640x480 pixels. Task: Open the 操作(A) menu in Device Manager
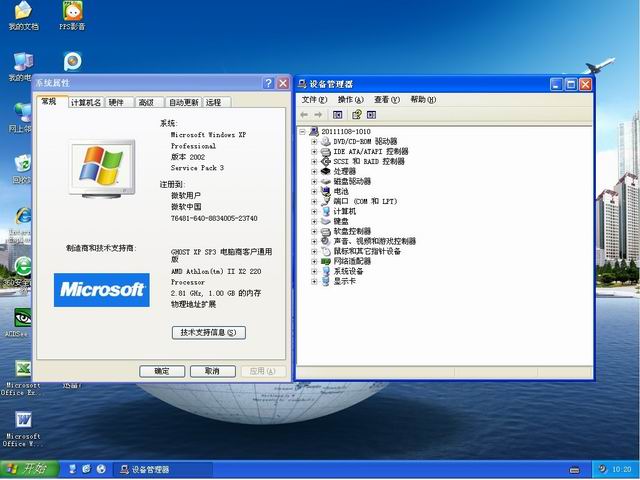pyautogui.click(x=351, y=100)
